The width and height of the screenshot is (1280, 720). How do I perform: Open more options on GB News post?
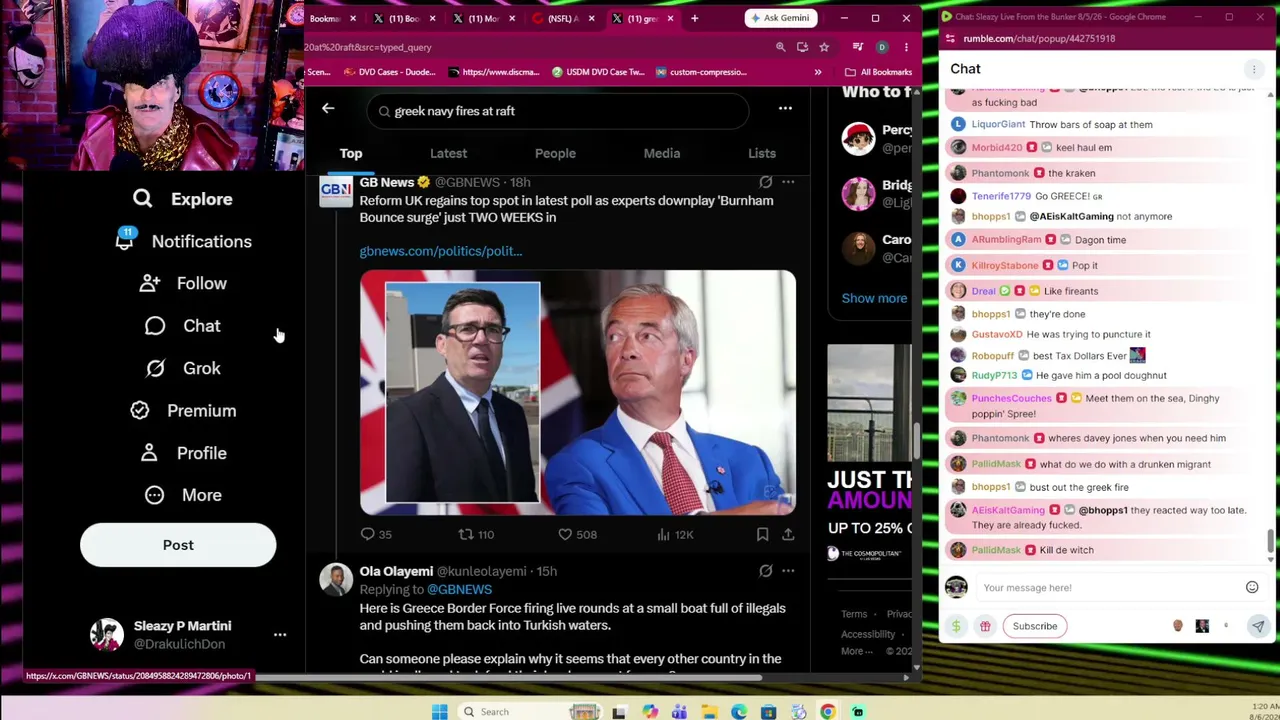[x=788, y=182]
